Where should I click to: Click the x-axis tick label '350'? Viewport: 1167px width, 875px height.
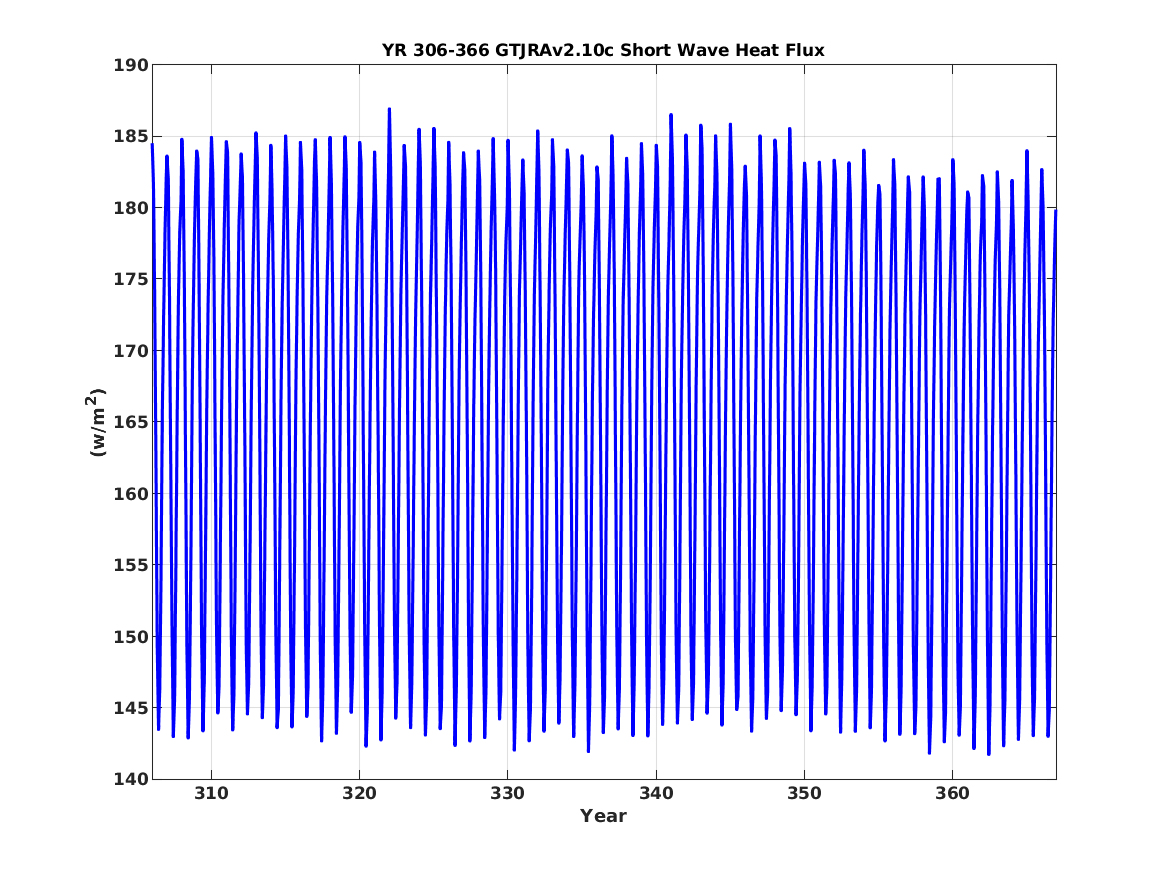pos(805,793)
